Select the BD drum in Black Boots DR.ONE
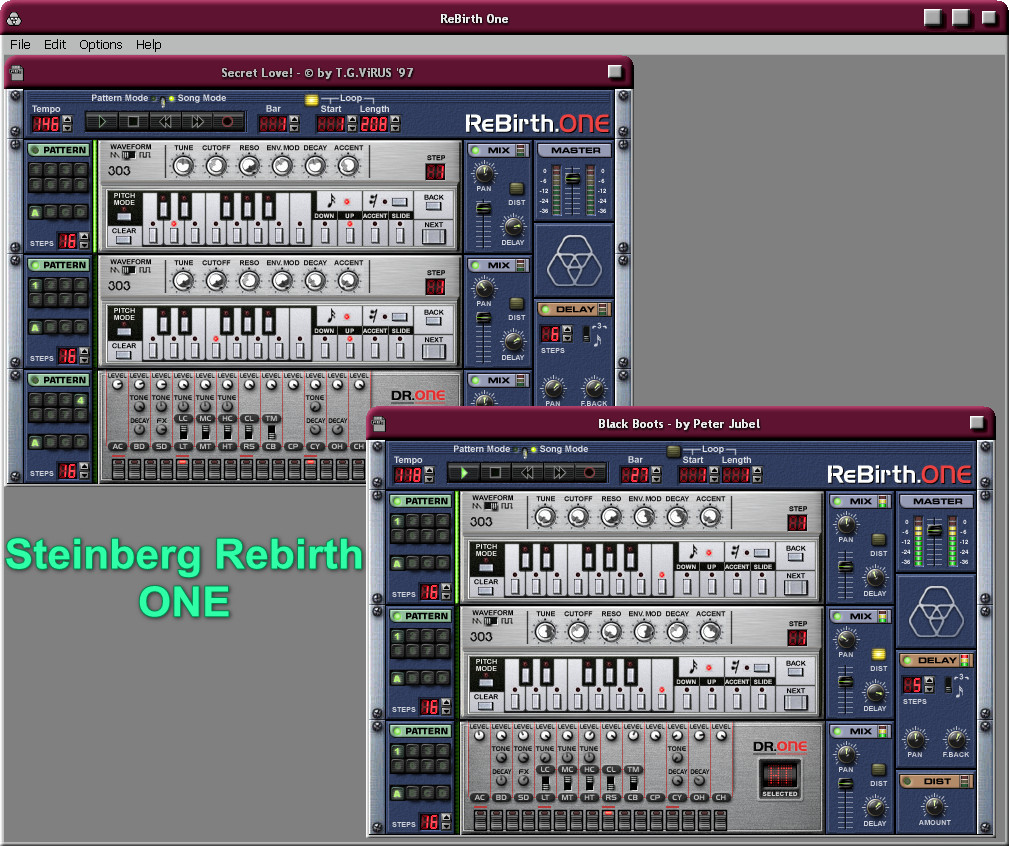This screenshot has height=846, width=1009. pos(501,797)
